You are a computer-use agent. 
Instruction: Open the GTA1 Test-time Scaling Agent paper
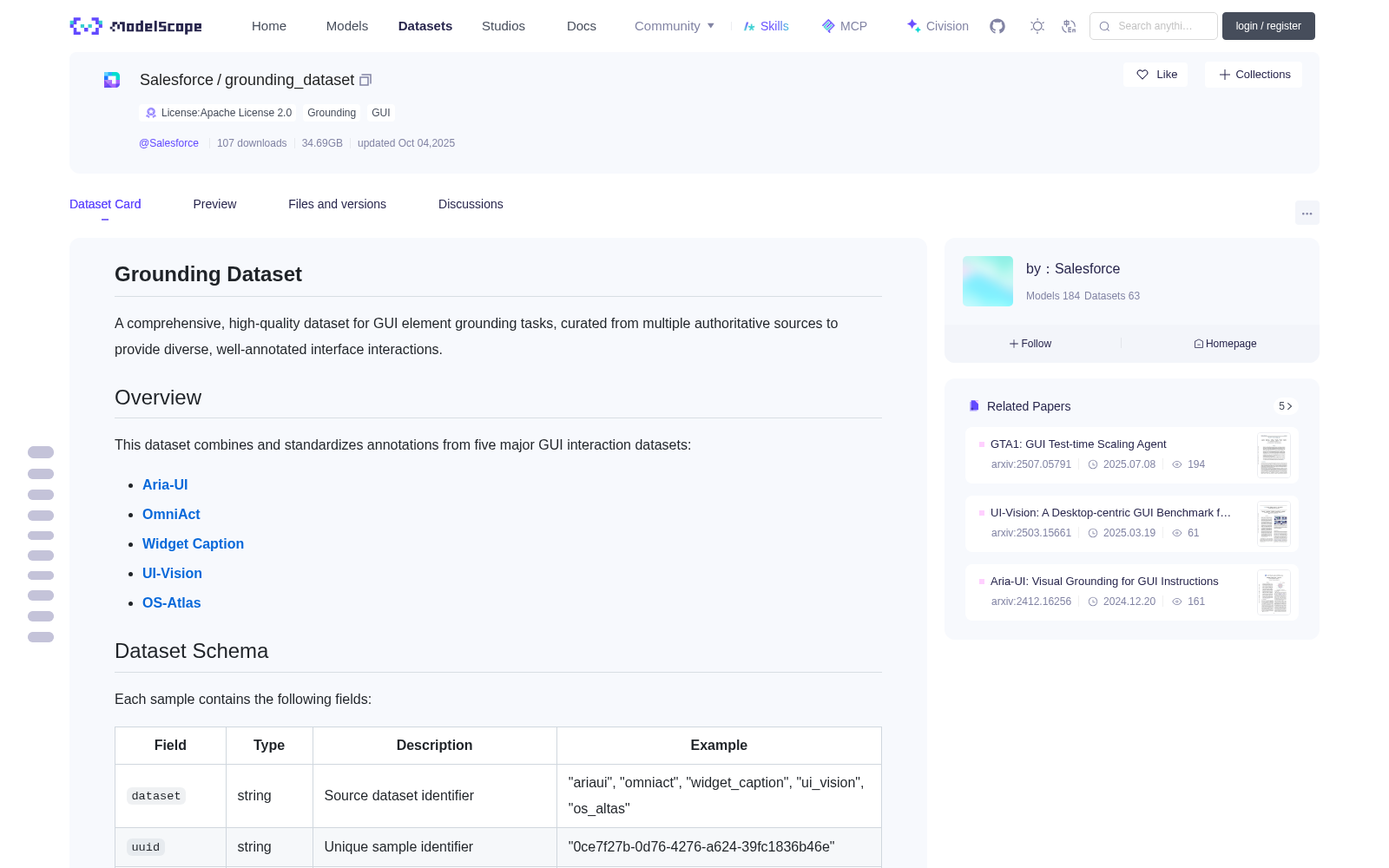[x=1078, y=444]
